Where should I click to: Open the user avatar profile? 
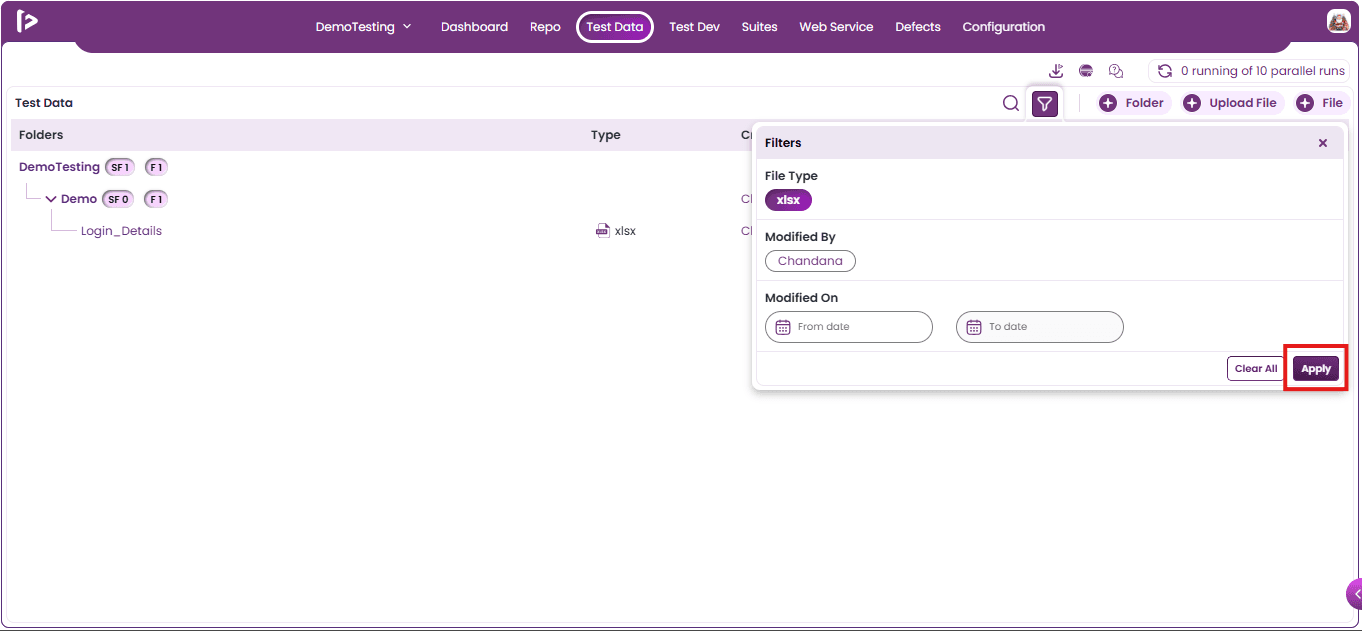point(1338,21)
